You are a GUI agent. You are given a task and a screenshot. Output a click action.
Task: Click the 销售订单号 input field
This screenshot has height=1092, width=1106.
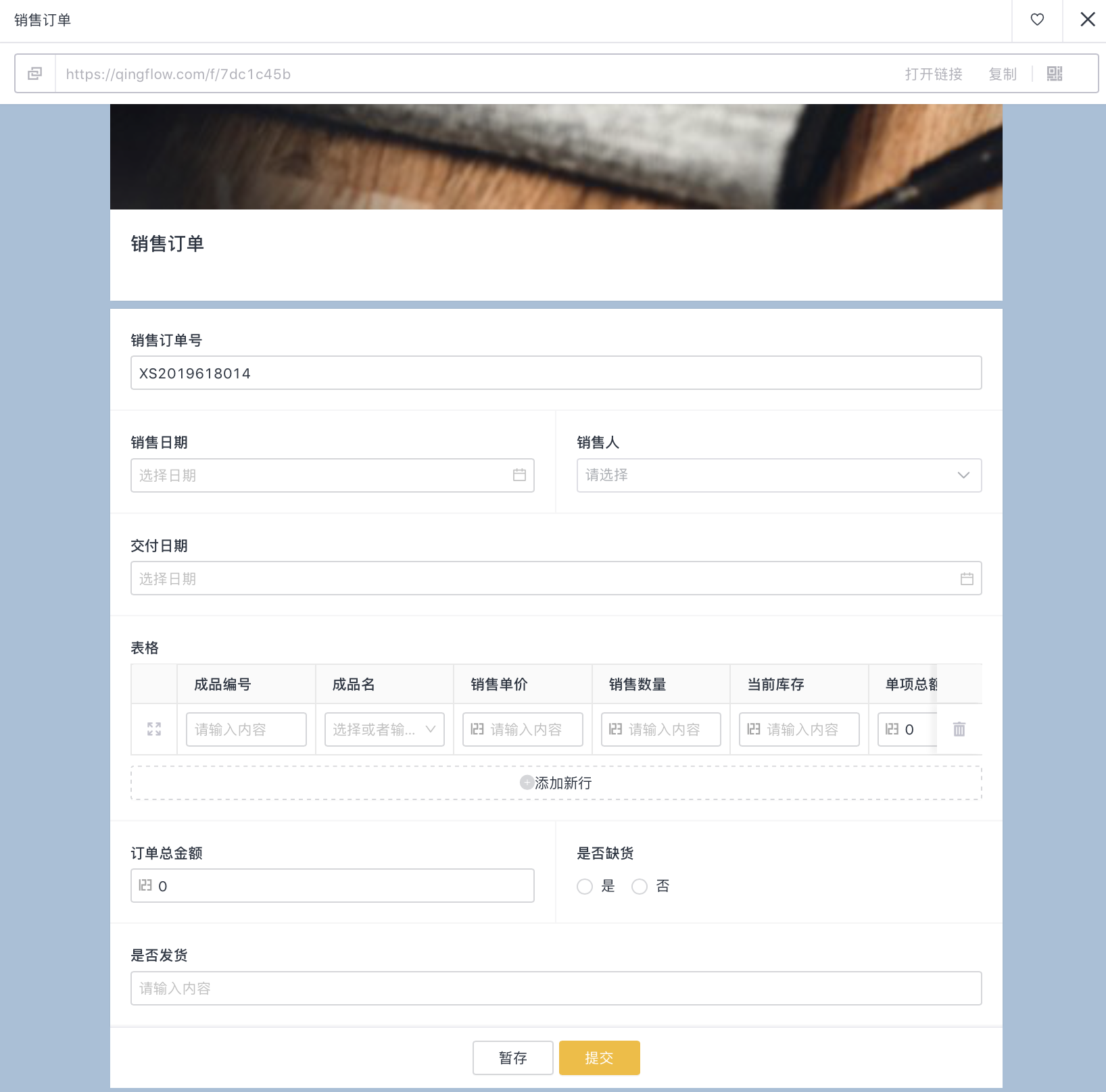coord(556,373)
